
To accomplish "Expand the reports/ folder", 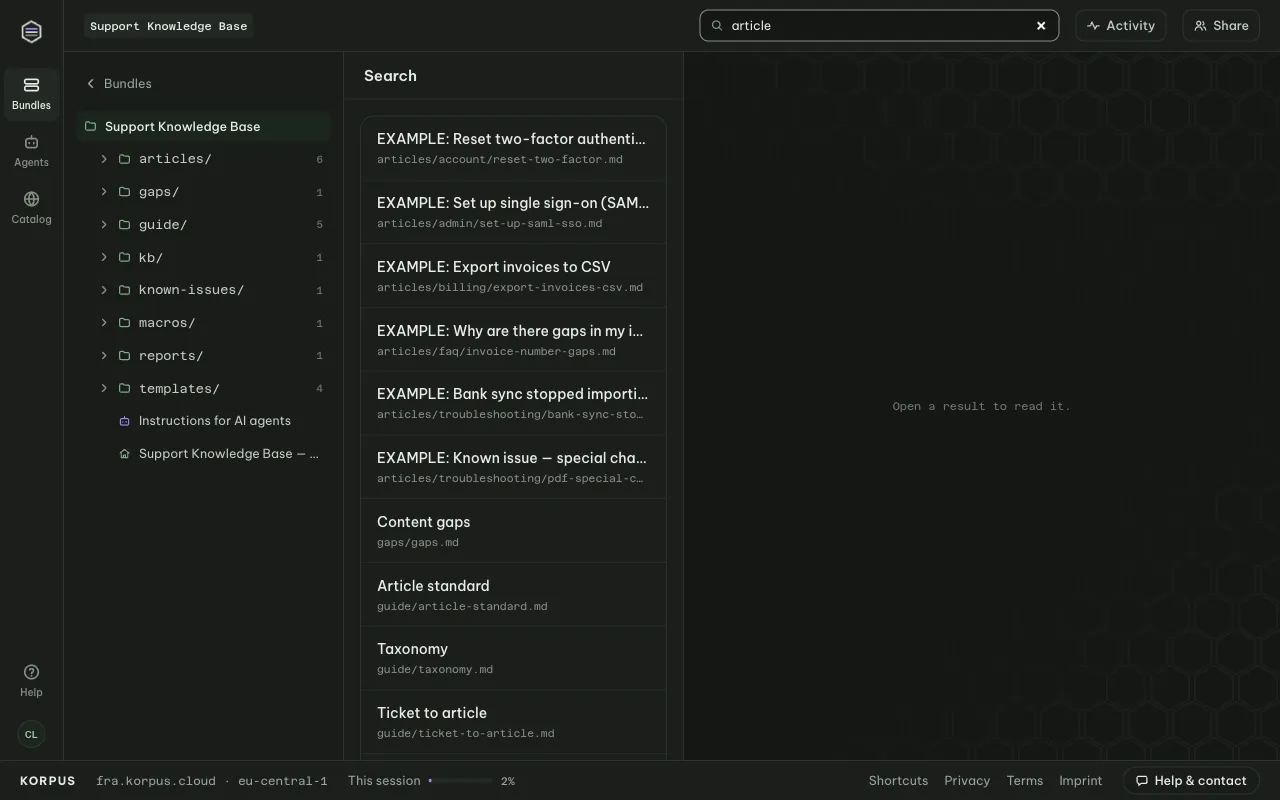I will click(x=104, y=356).
